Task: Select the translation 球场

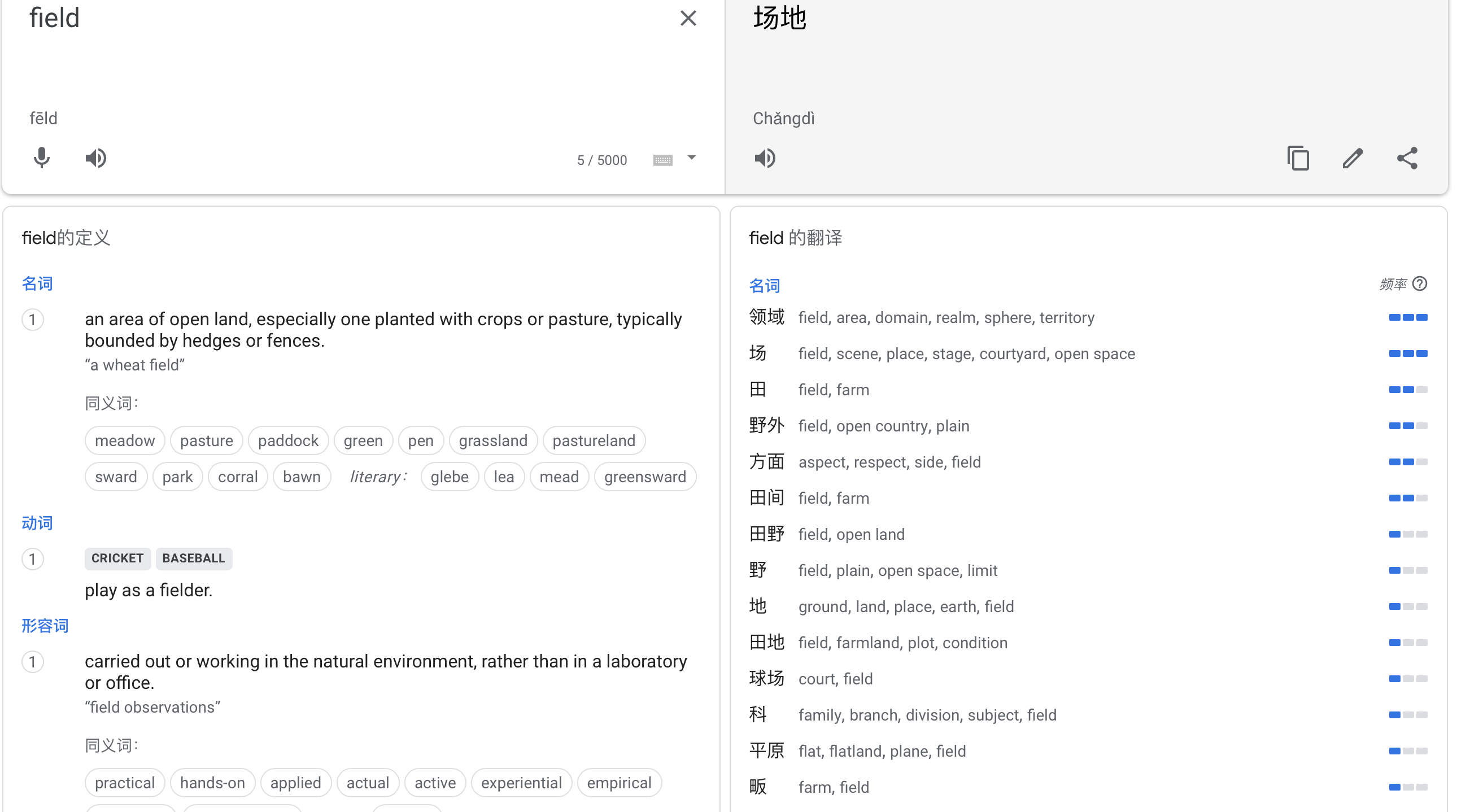Action: [x=766, y=679]
